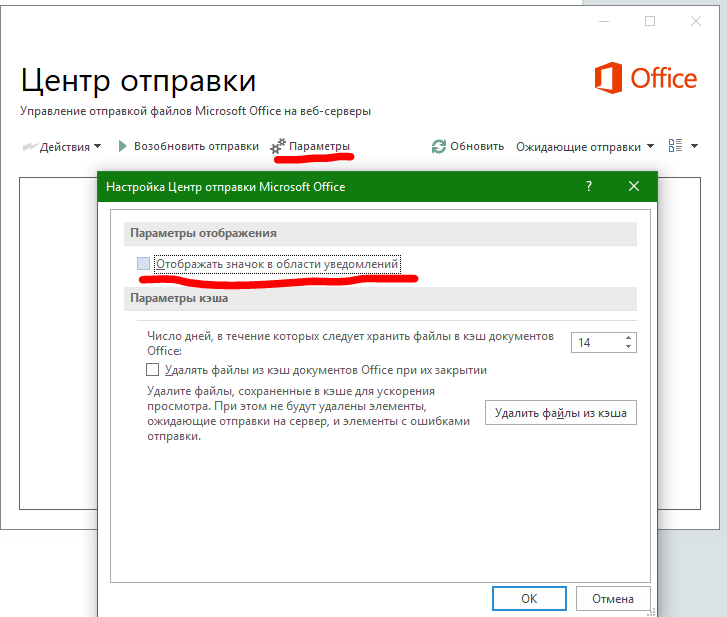Click the green refresh arrows icon
Image resolution: width=727 pixels, height=617 pixels.
coord(439,146)
